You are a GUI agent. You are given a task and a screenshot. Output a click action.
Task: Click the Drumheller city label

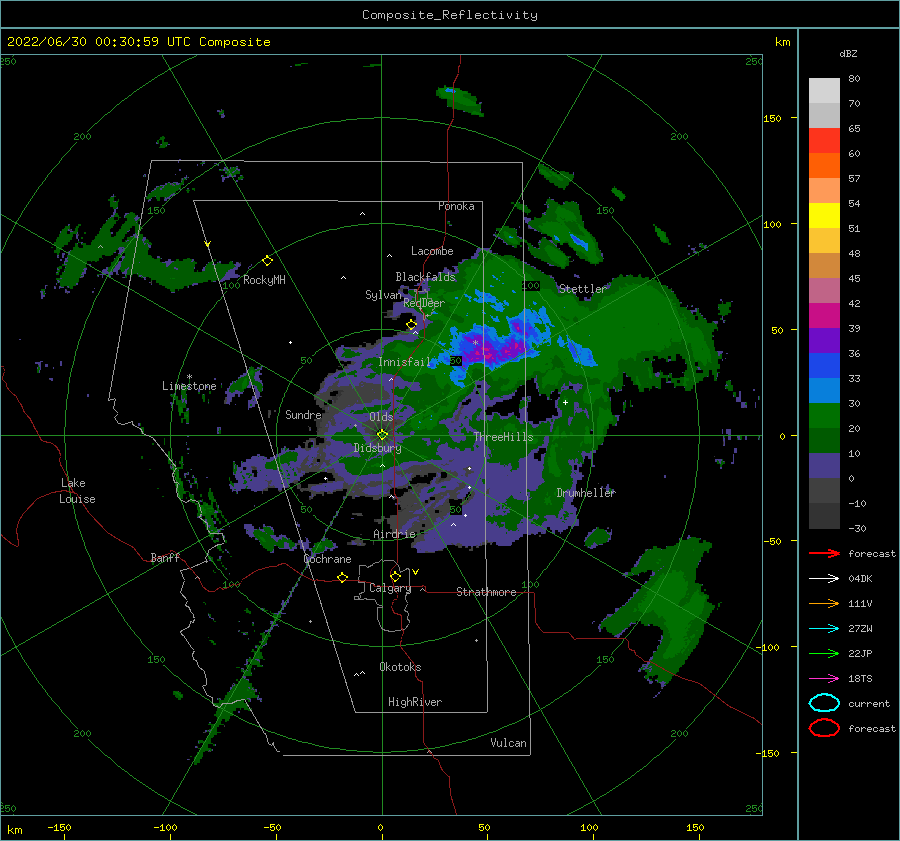[x=586, y=493]
